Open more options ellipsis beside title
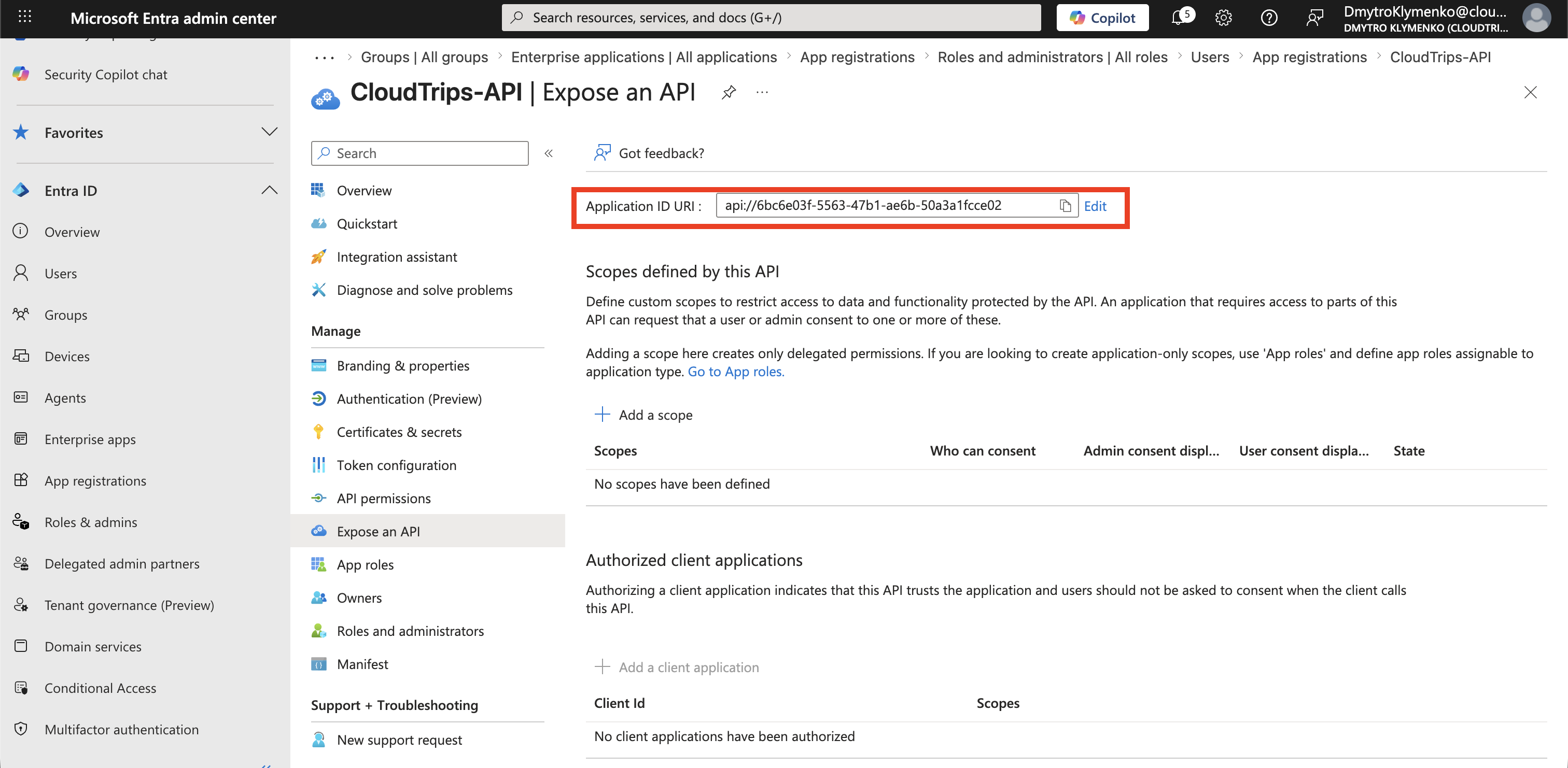This screenshot has height=768, width=1568. (x=762, y=92)
